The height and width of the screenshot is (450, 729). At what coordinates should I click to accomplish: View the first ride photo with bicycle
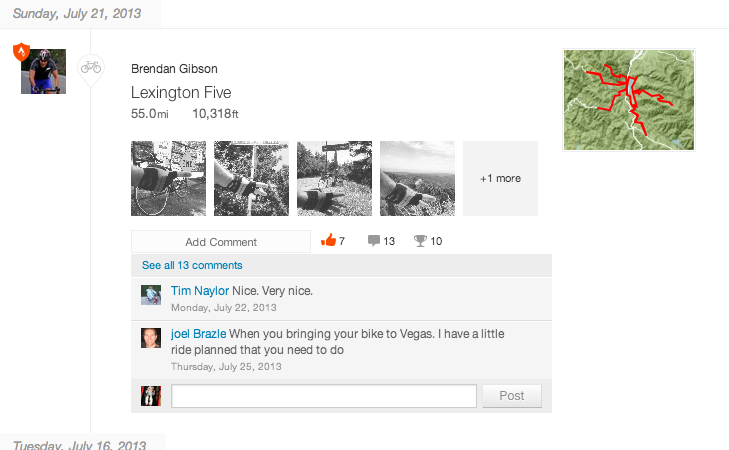point(168,178)
